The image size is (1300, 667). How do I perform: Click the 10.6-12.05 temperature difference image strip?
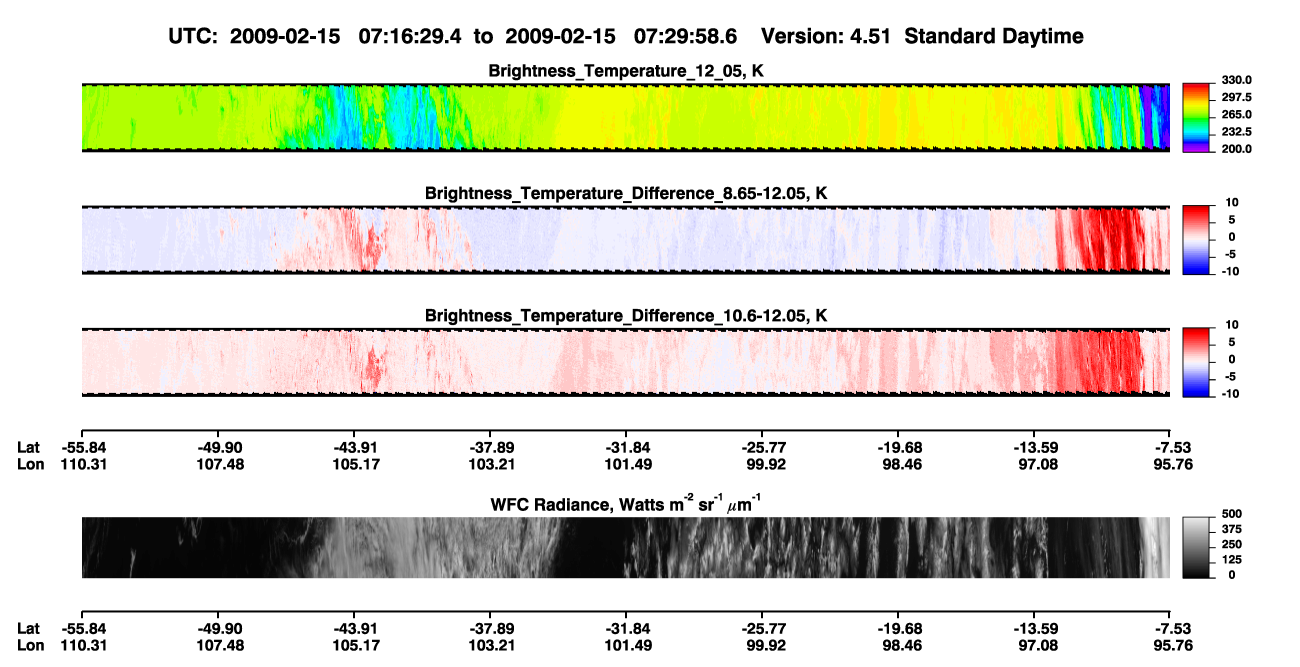click(x=625, y=362)
